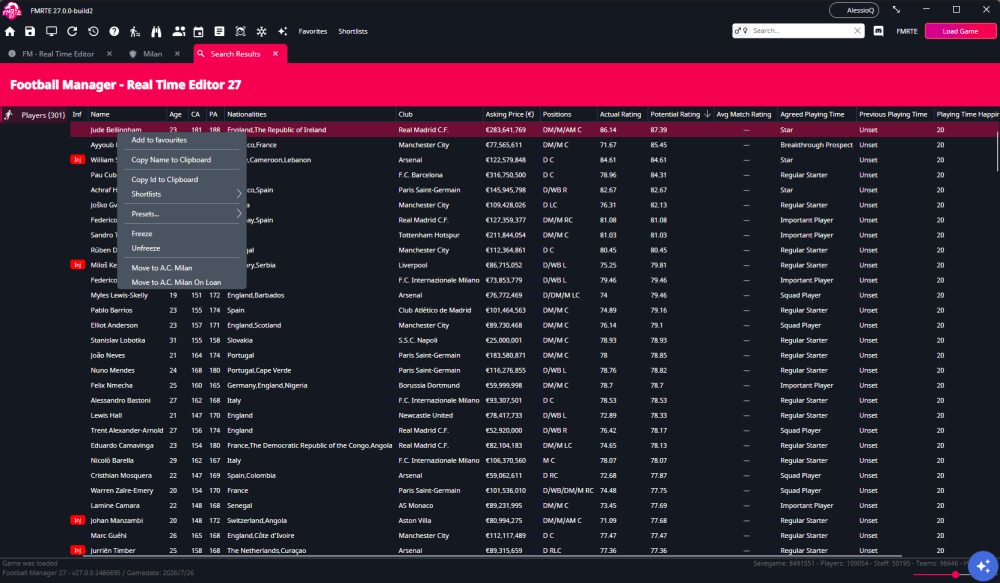Toggle the gender filter in search box
The image size is (1000, 583).
(741, 31)
